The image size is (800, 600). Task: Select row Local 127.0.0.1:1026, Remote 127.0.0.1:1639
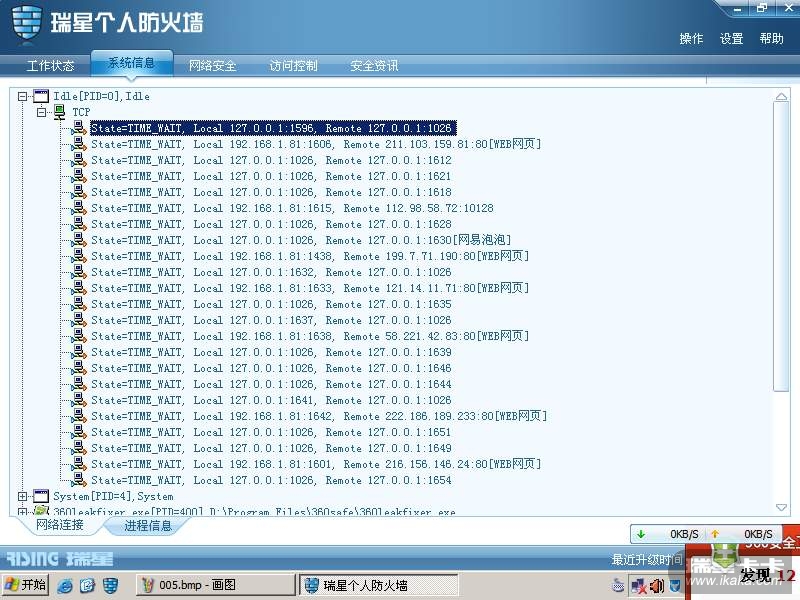click(271, 352)
